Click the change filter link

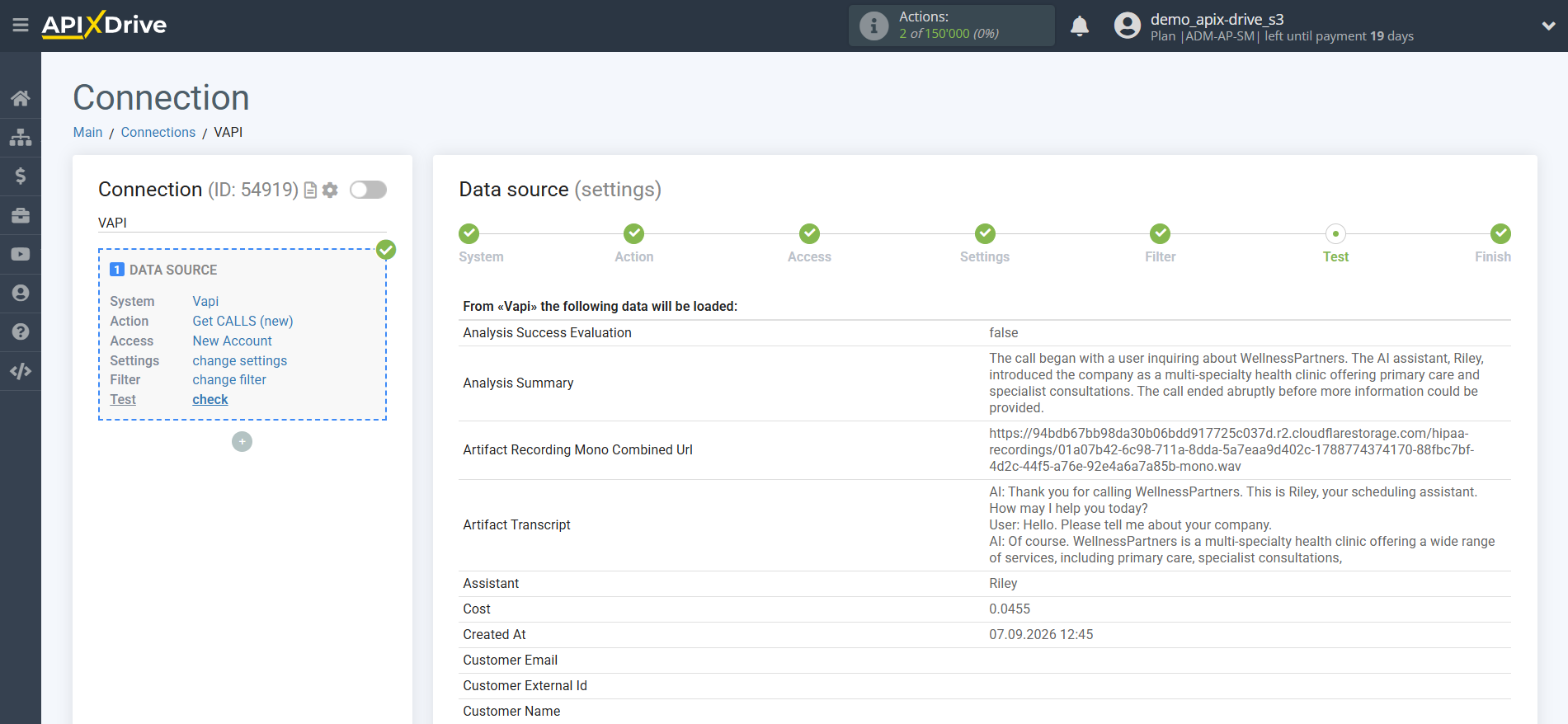click(229, 379)
